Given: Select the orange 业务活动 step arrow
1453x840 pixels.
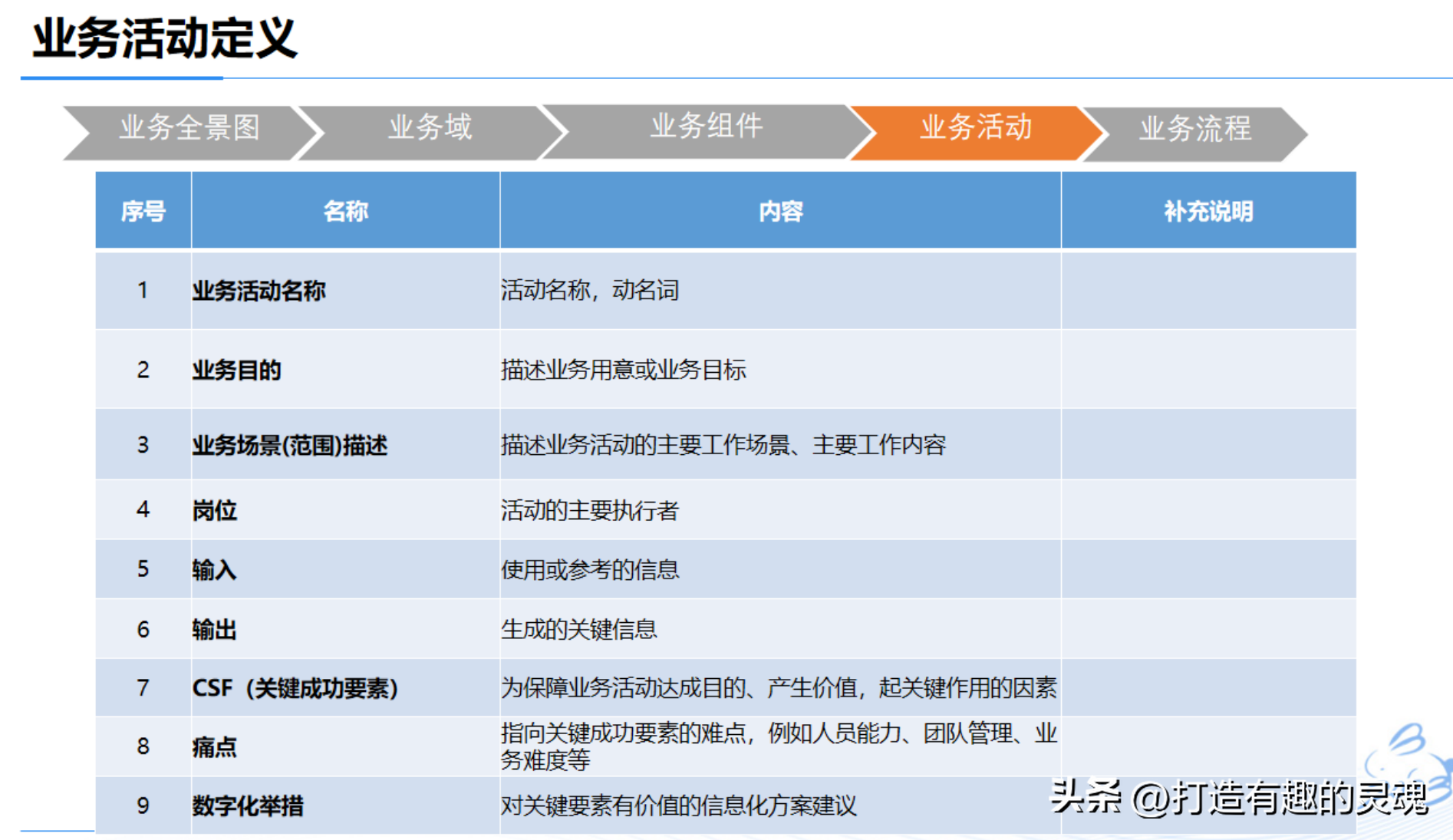Looking at the screenshot, I should 976,133.
